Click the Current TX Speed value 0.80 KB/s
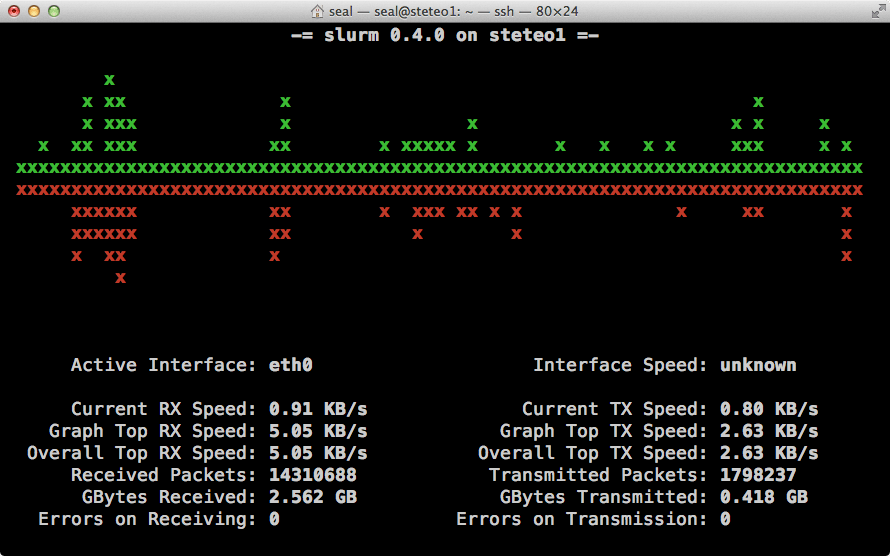The width and height of the screenshot is (890, 556). 769,409
